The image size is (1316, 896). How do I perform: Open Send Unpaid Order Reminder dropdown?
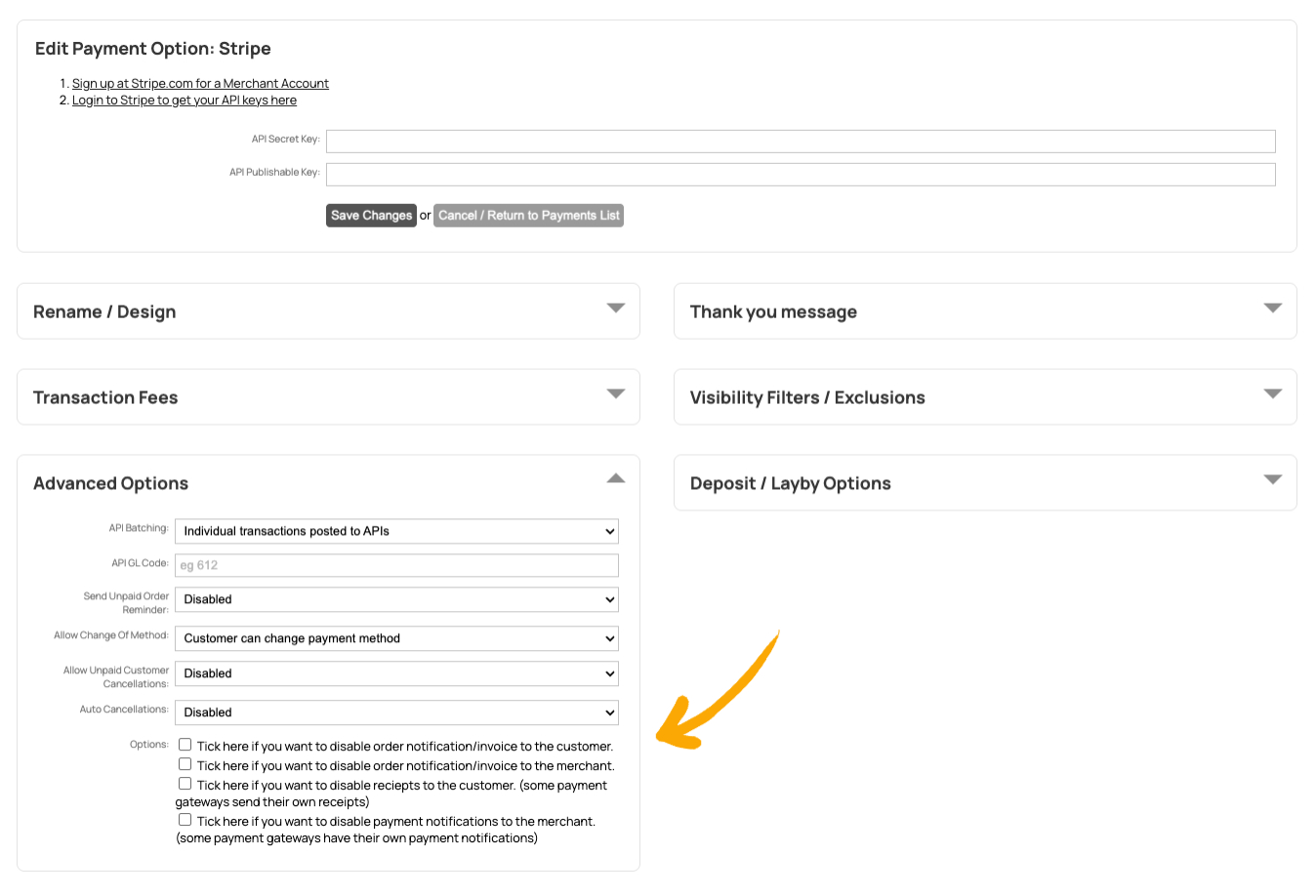click(x=396, y=599)
